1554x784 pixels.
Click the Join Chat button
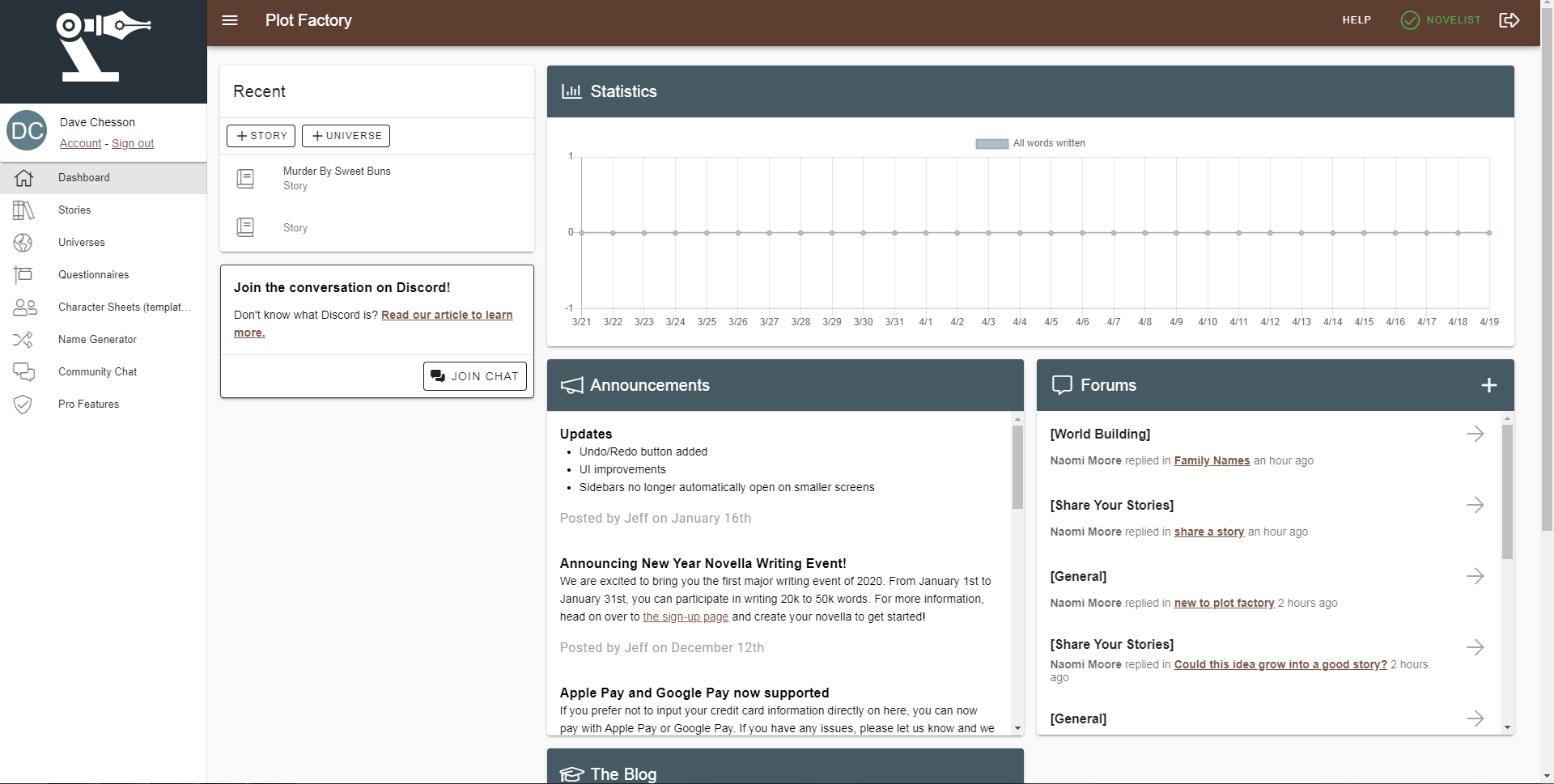474,376
